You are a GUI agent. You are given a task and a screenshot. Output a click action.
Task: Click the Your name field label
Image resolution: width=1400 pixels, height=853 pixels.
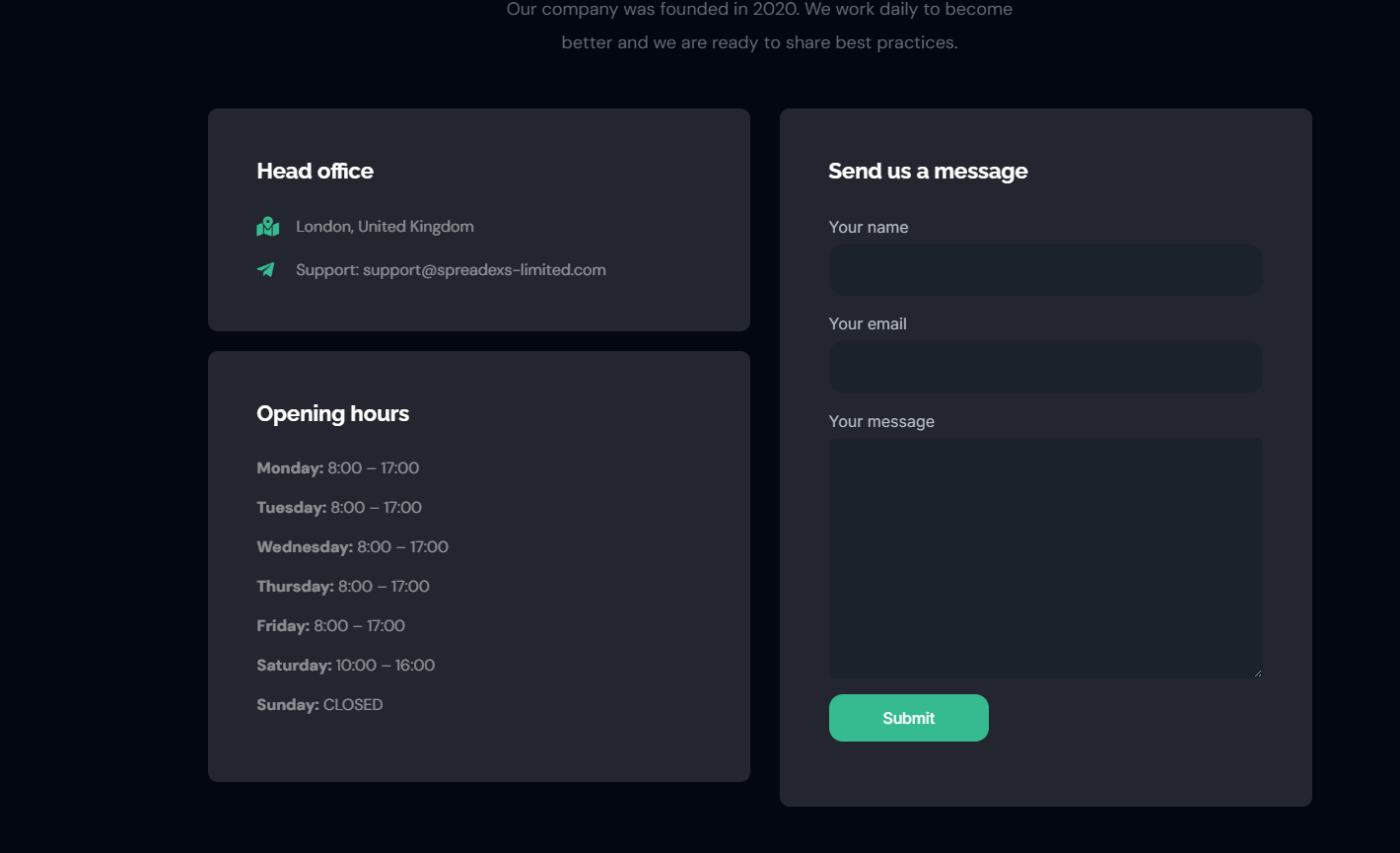pos(868,228)
